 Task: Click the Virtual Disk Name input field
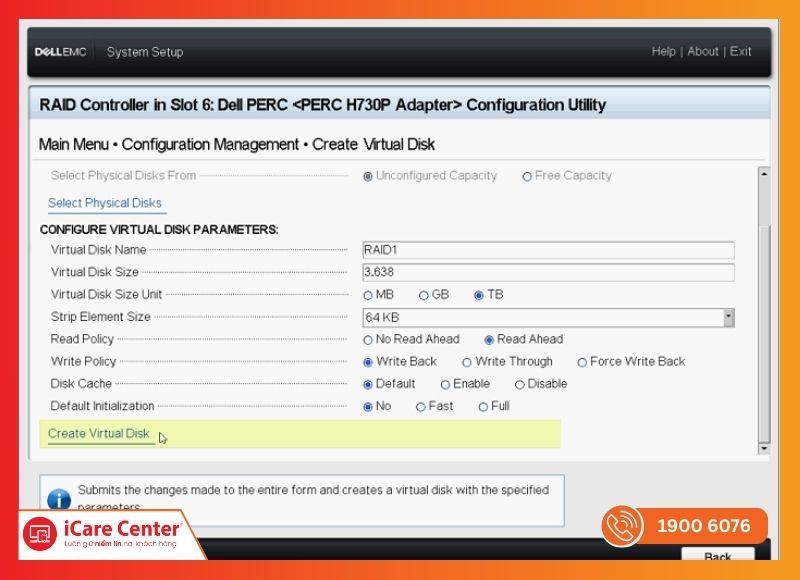coord(548,250)
